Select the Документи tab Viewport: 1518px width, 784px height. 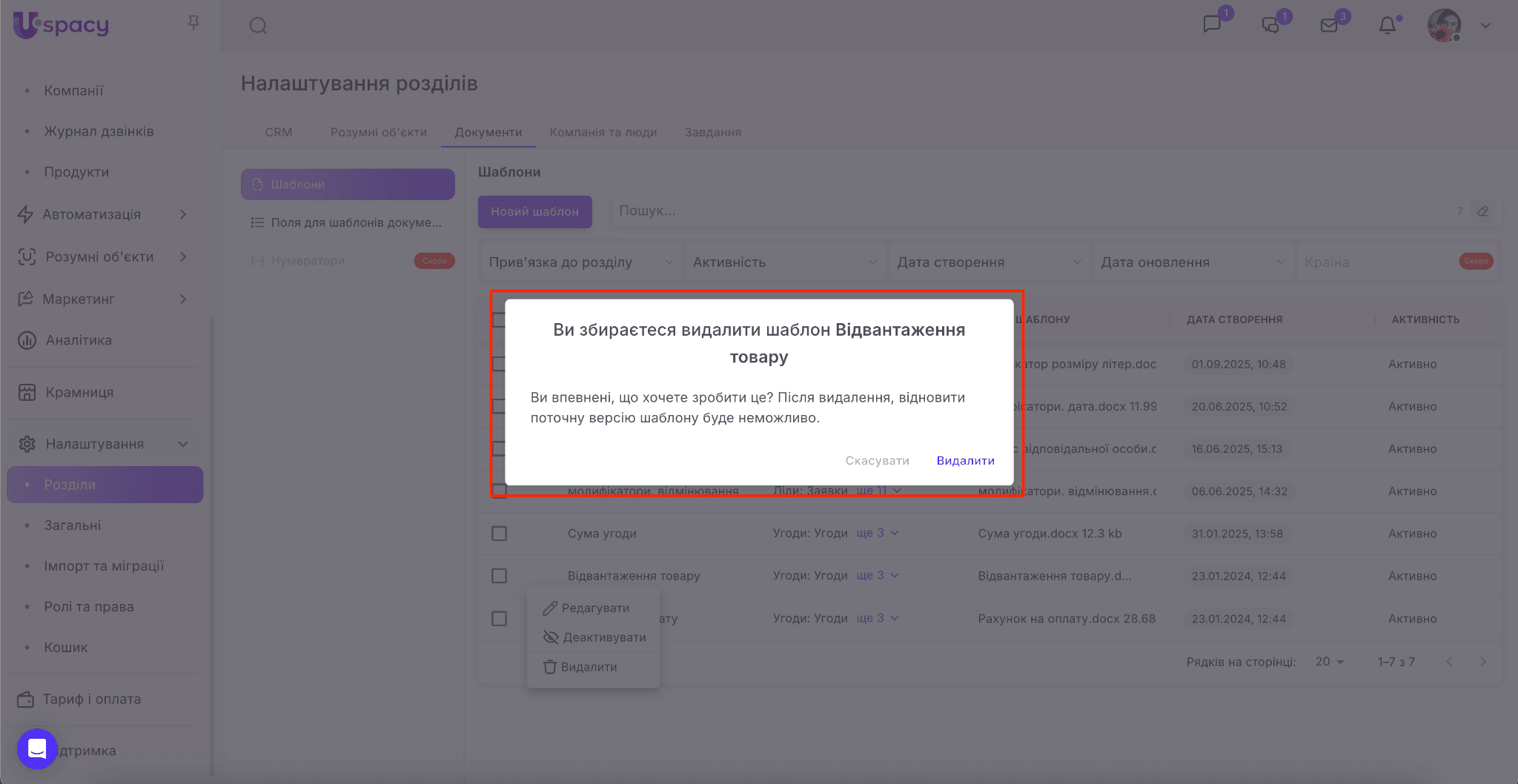(x=488, y=132)
